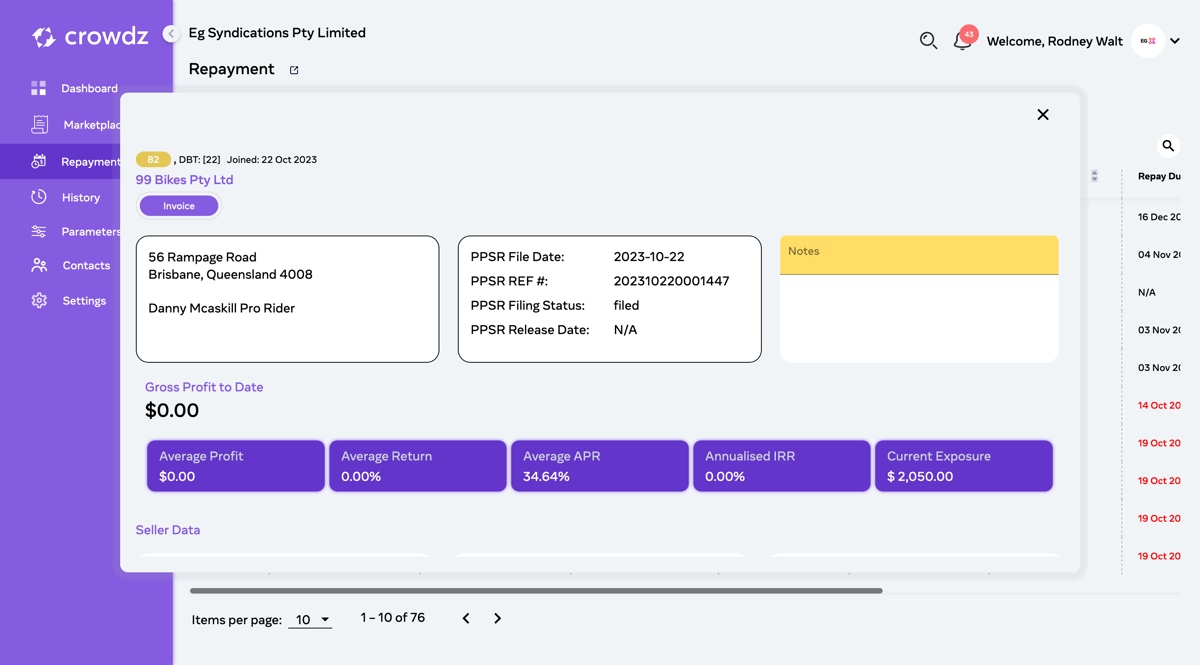Click the Repay Due column header

(x=1159, y=176)
